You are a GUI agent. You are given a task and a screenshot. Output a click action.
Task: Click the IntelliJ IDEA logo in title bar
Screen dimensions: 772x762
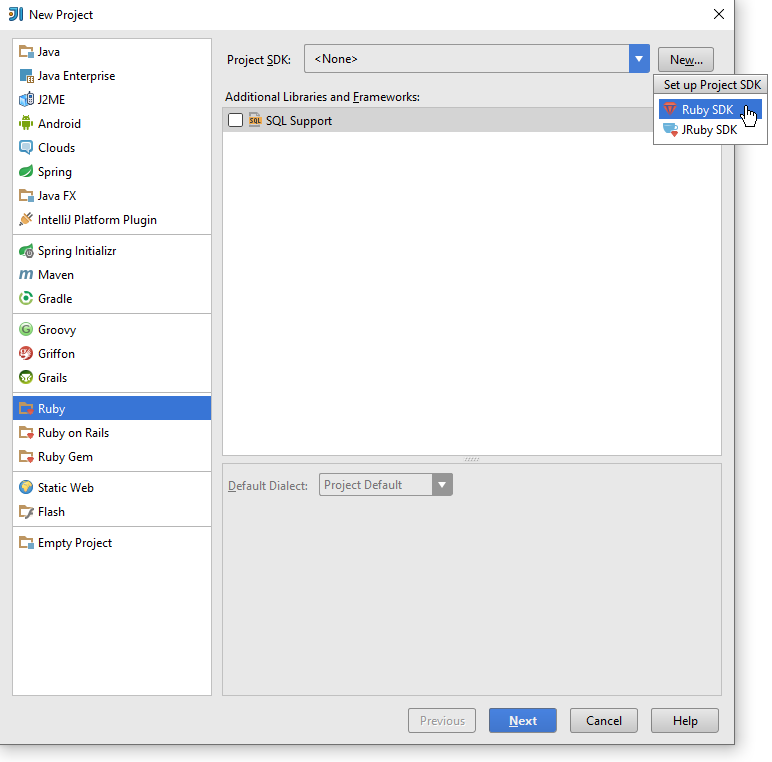pyautogui.click(x=16, y=14)
